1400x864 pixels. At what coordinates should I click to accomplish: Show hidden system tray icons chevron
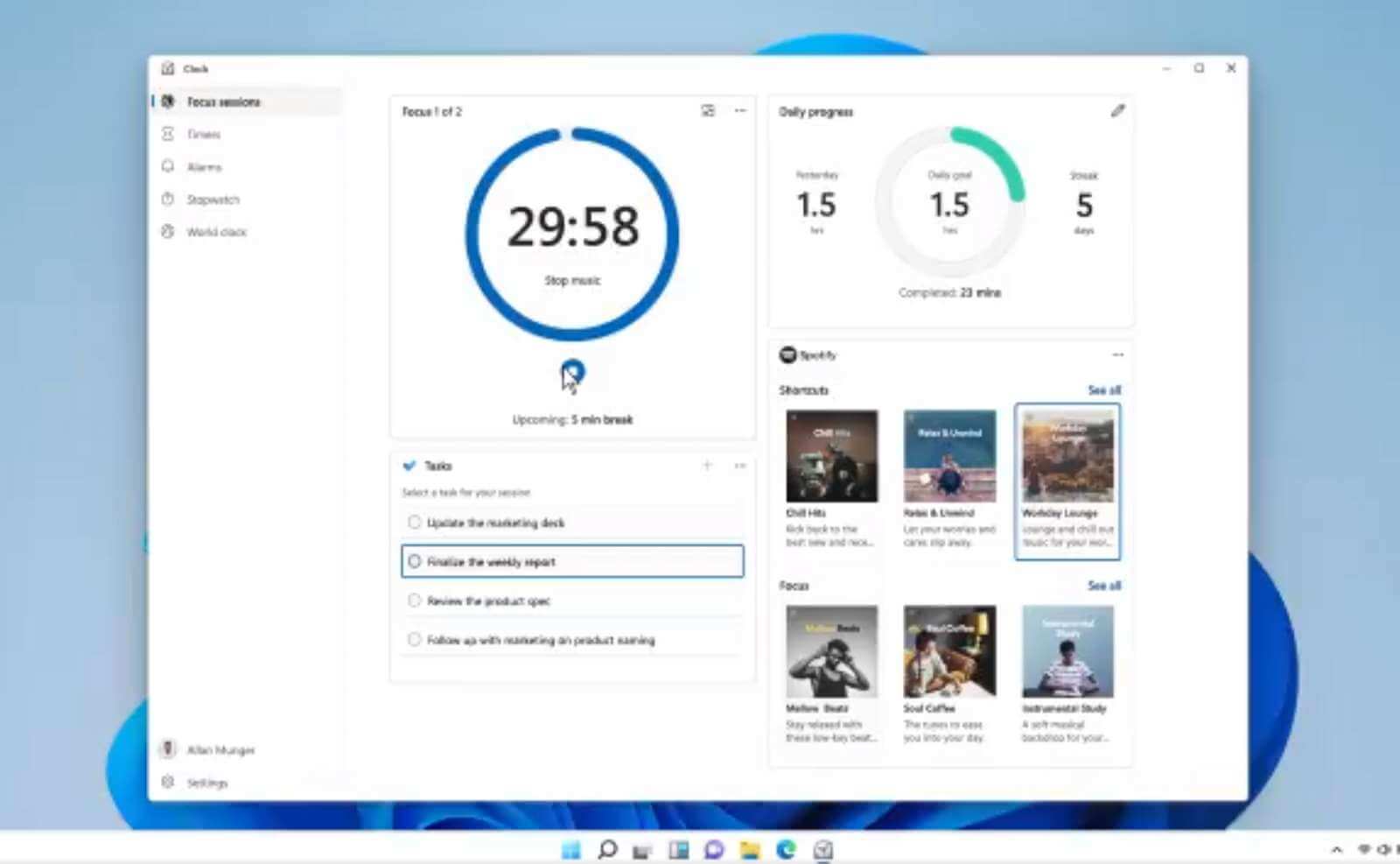coord(1336,849)
